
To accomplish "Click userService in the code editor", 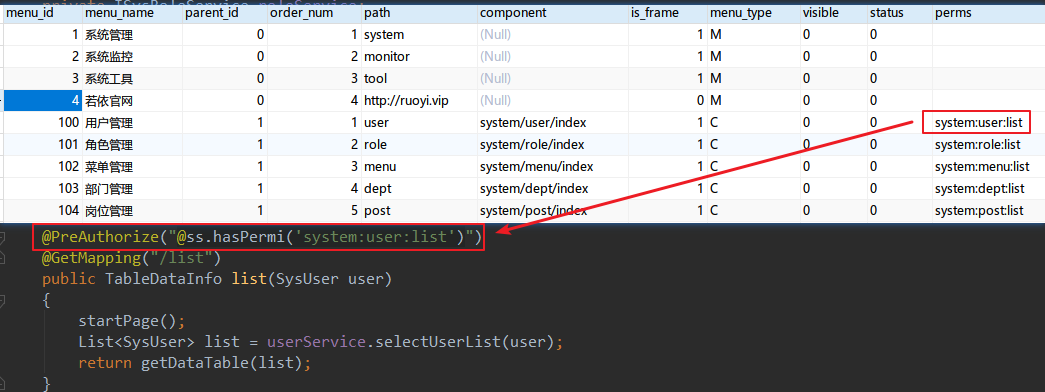I will [317, 343].
